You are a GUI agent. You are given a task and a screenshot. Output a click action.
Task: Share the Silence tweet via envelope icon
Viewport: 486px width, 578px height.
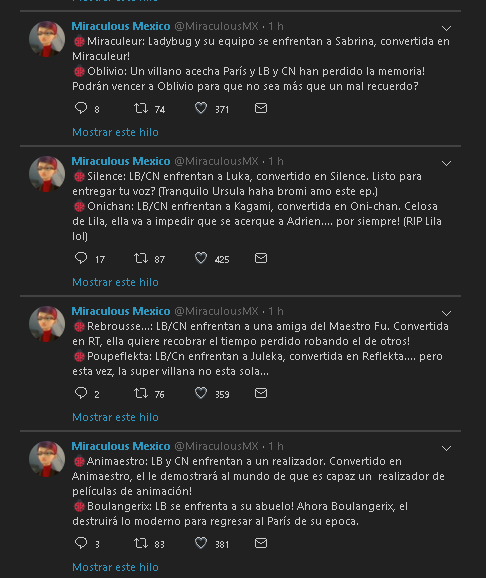261,258
